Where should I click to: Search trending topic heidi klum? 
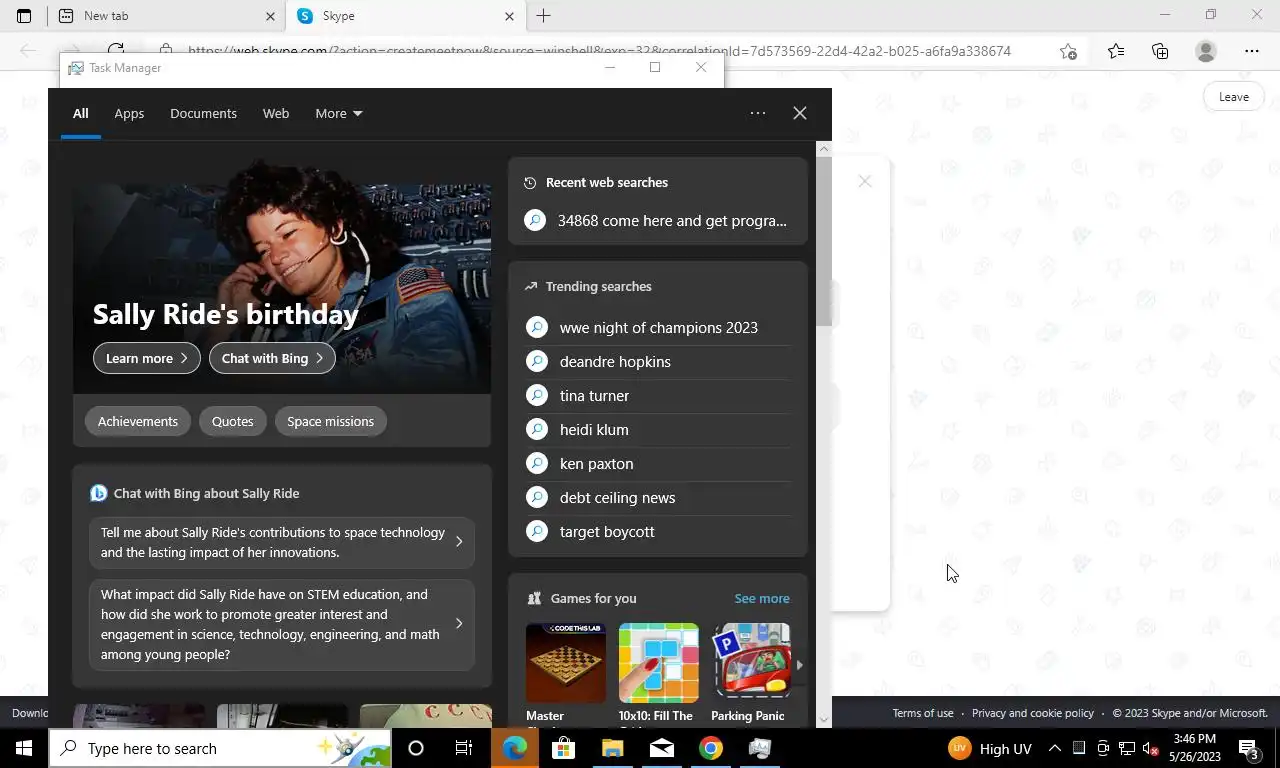tap(657, 429)
